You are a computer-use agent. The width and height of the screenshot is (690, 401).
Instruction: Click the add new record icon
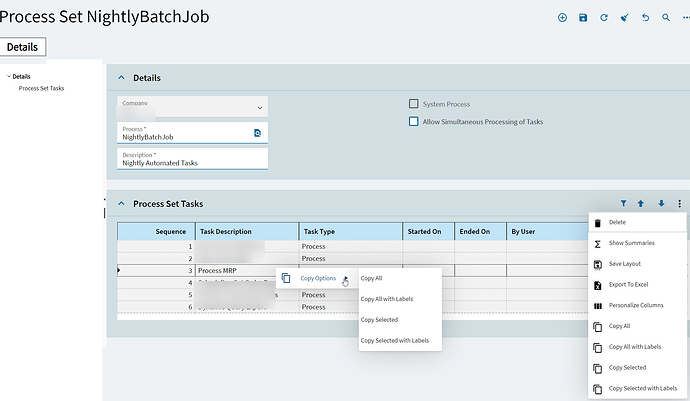click(x=562, y=17)
